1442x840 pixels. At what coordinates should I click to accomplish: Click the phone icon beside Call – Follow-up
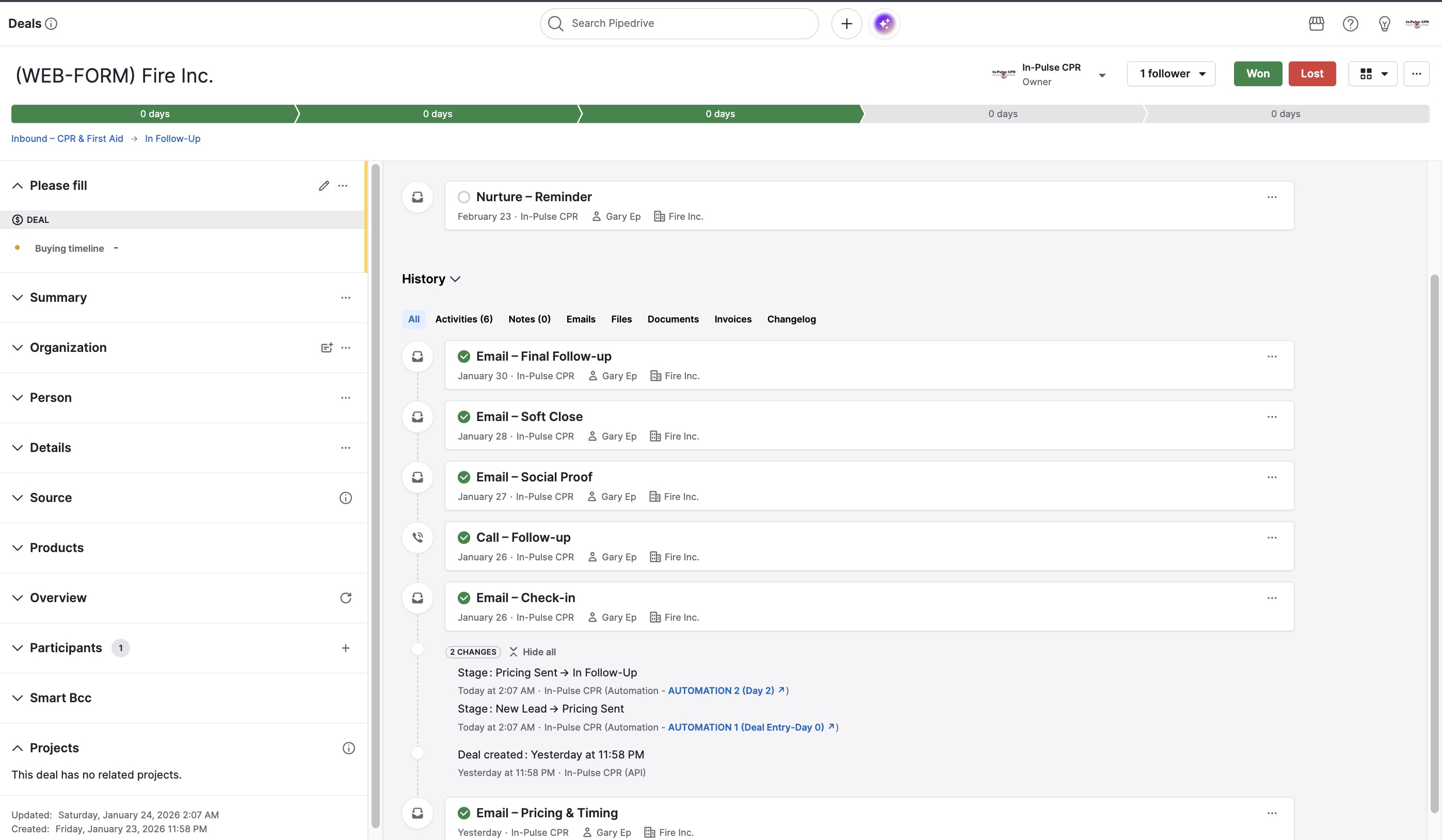click(418, 537)
